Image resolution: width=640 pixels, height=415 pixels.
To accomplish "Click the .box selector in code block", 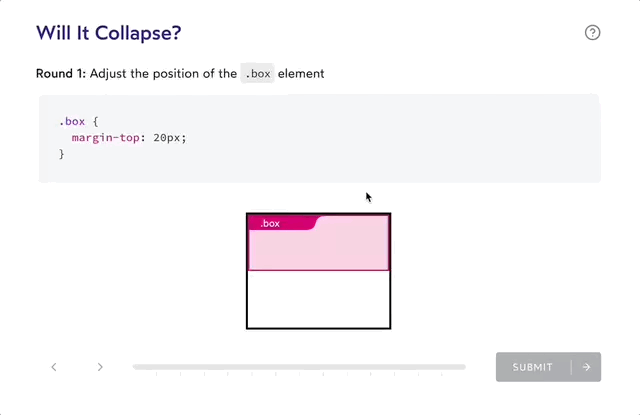I will coord(72,122).
